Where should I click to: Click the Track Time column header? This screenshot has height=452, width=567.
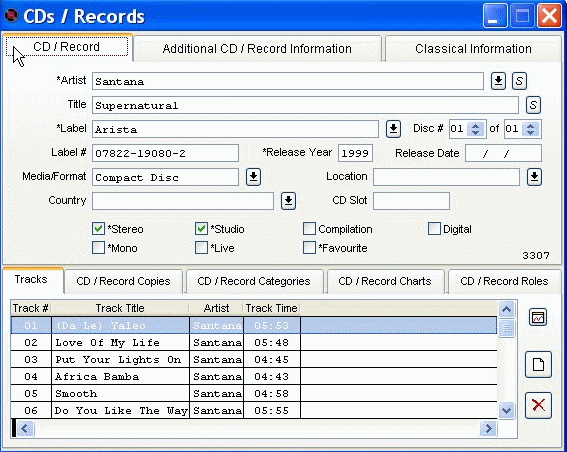click(272, 308)
